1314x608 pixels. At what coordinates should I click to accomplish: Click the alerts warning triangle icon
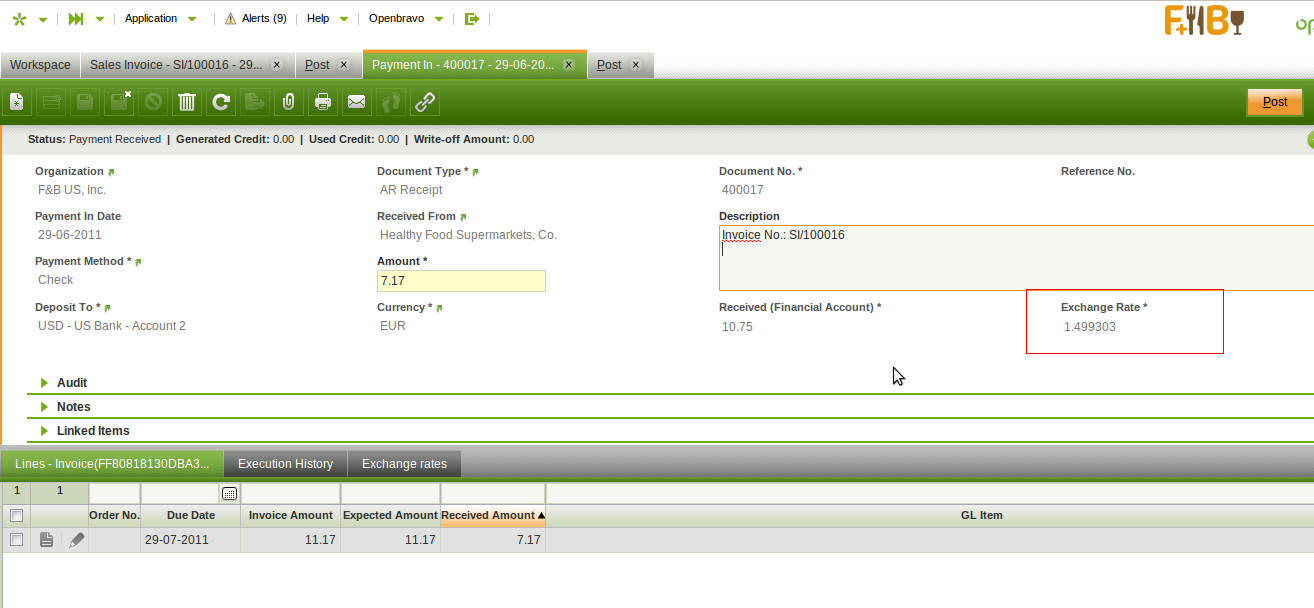click(231, 19)
